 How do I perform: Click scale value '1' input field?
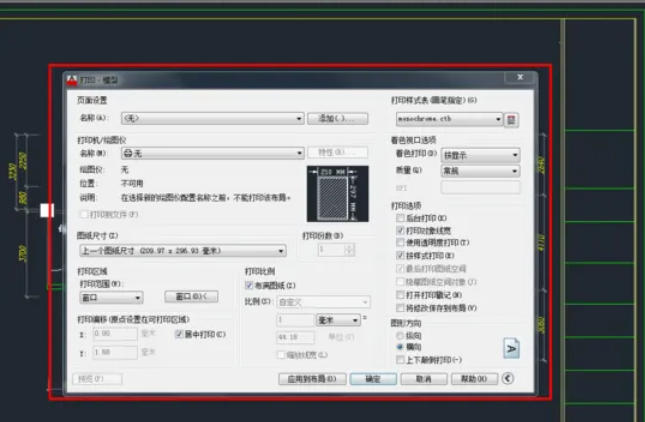295,320
